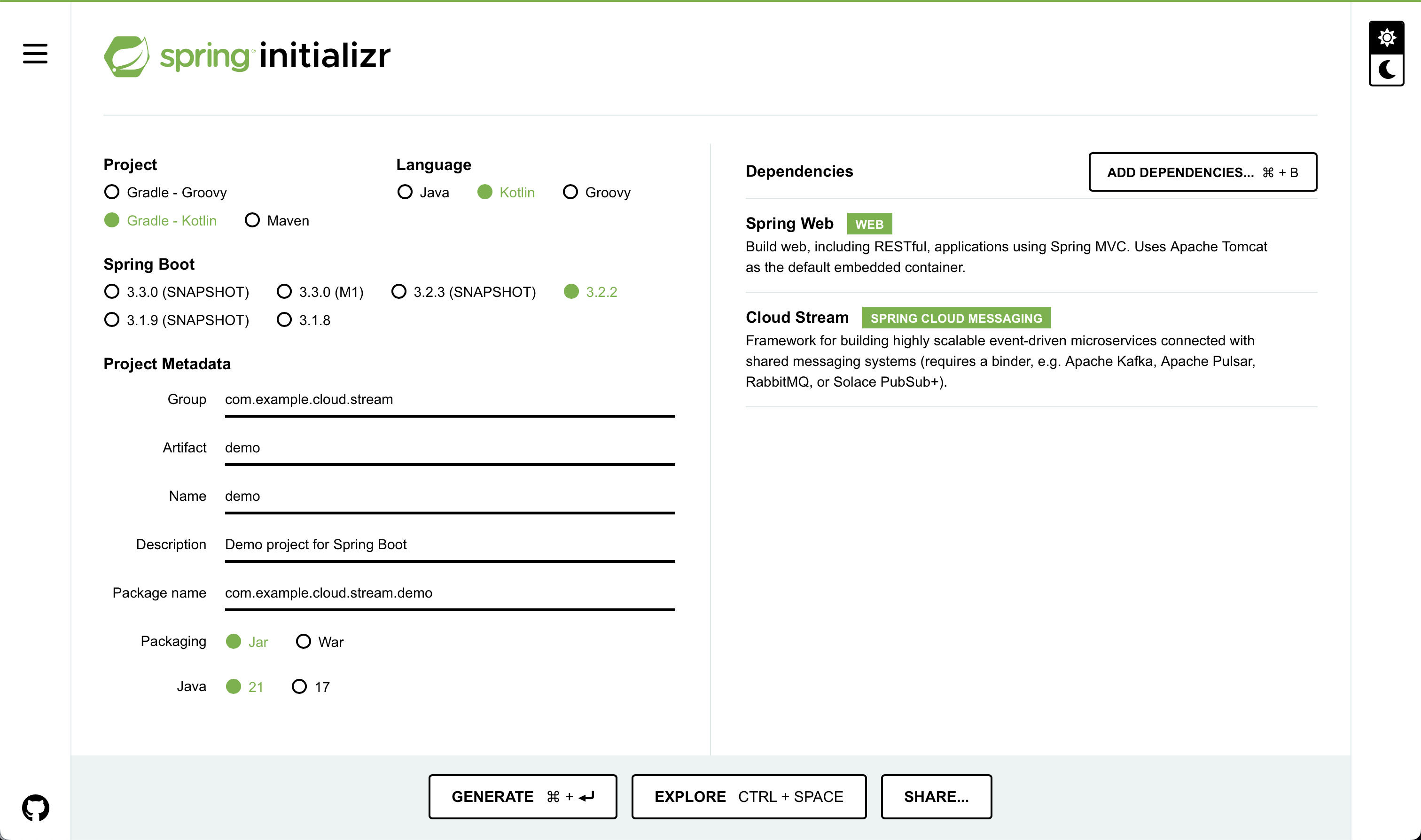Select Spring Boot 3.2.3 (SNAPSHOT)
This screenshot has height=840, width=1421.
(464, 292)
